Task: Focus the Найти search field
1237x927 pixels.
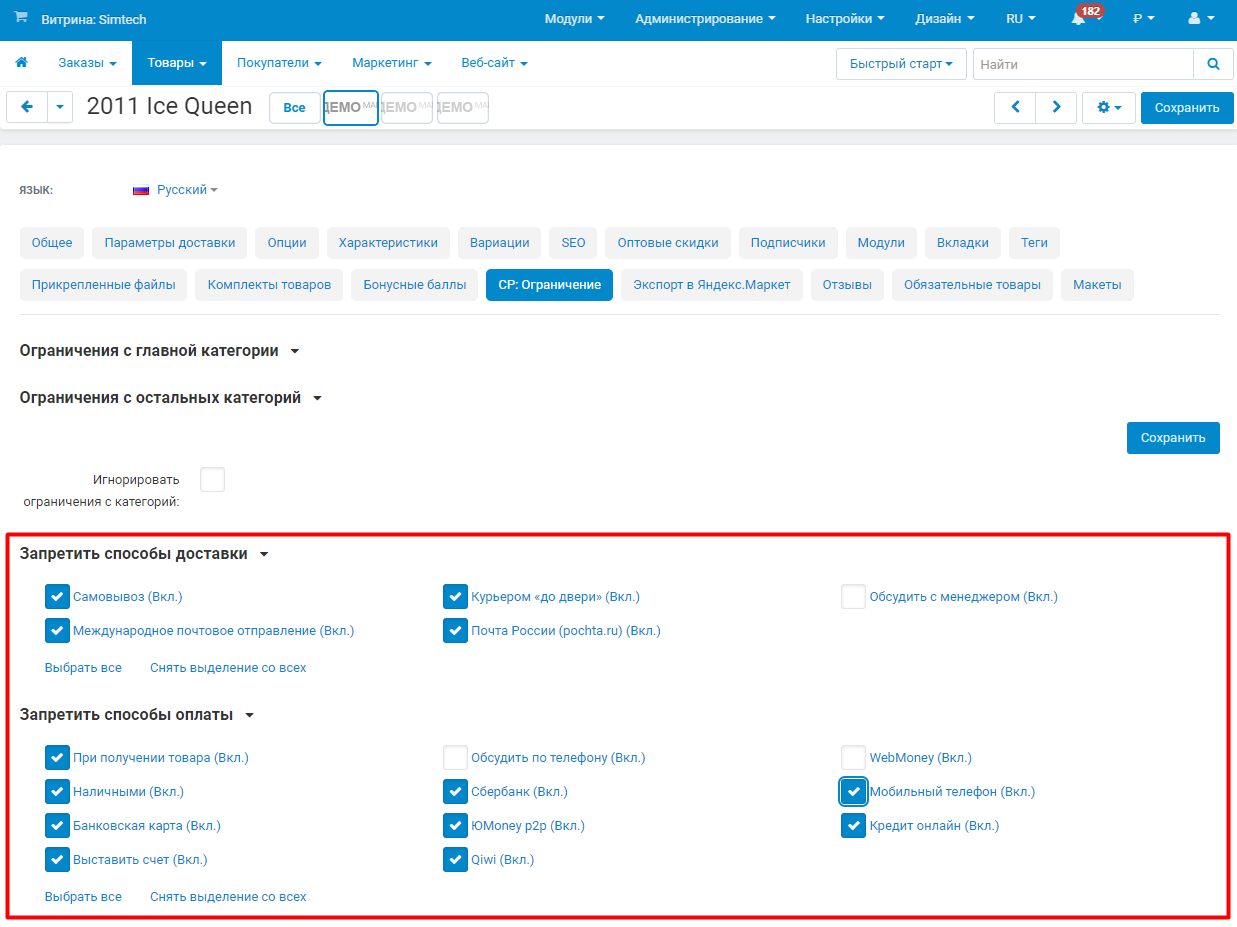Action: tap(1083, 64)
